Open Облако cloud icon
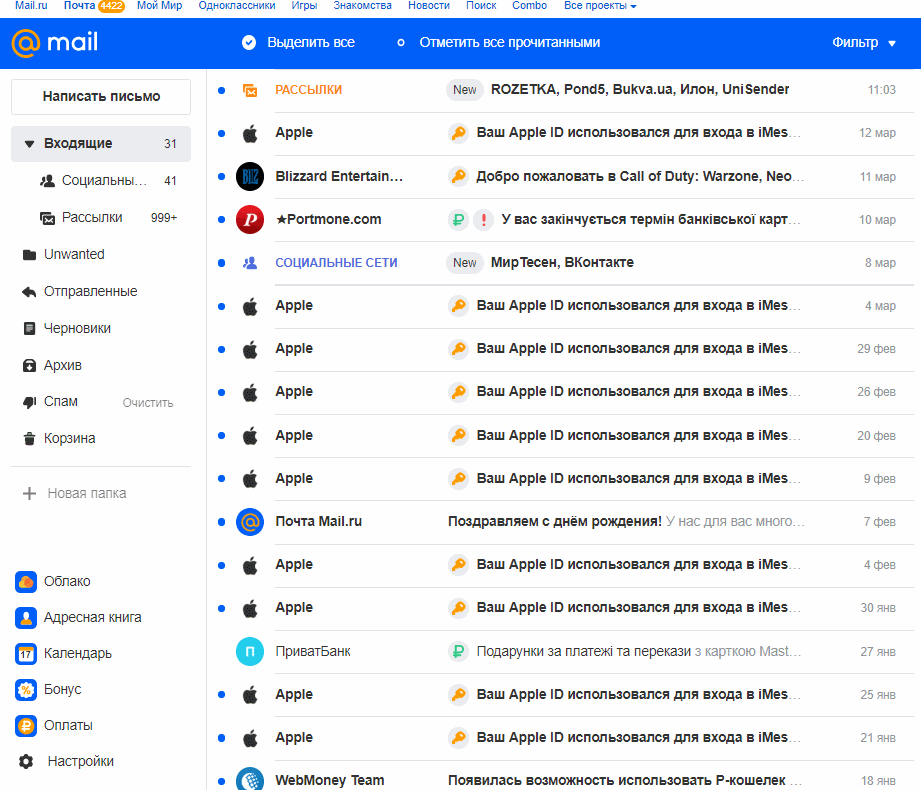921x790 pixels. pyautogui.click(x=26, y=581)
